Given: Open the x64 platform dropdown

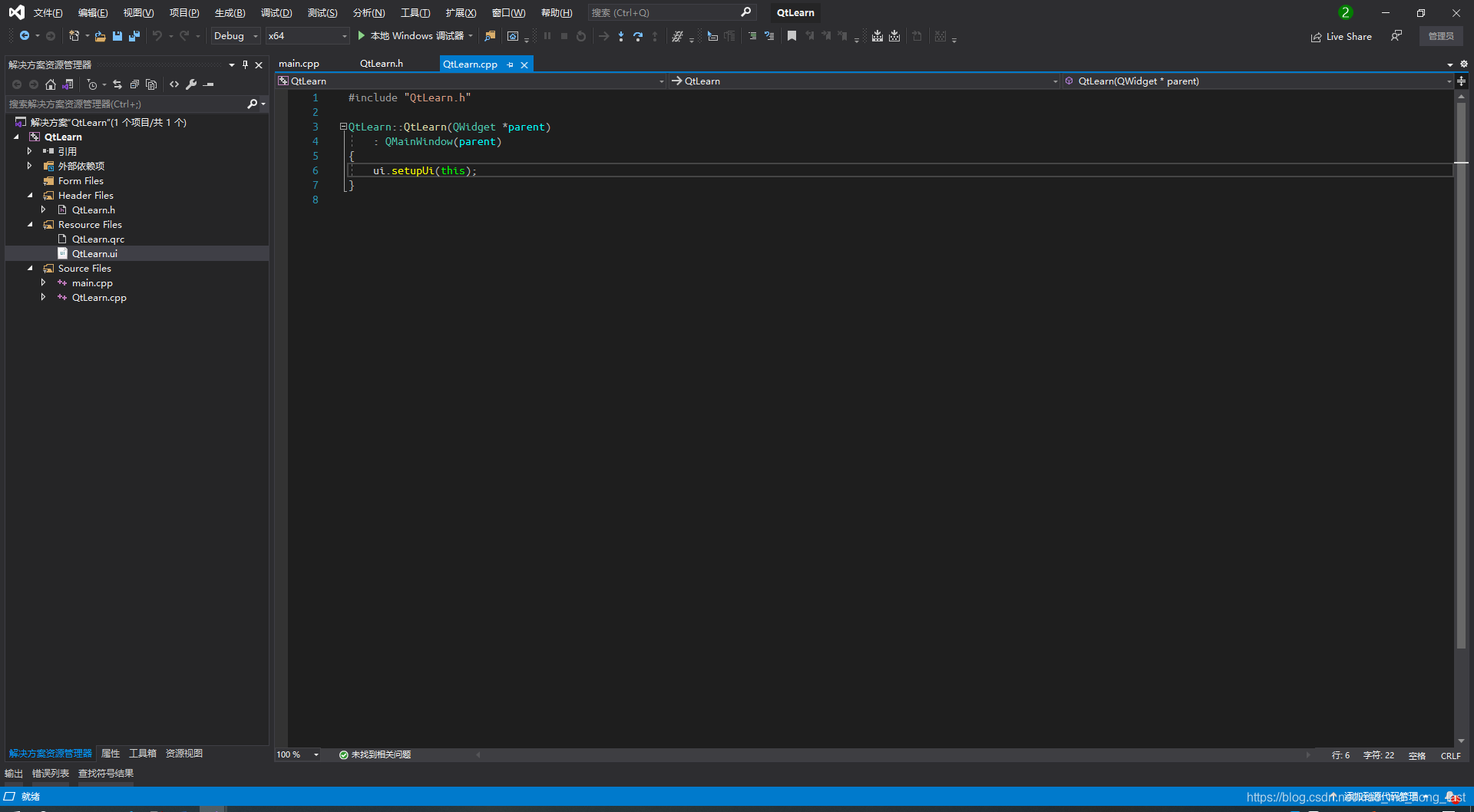Looking at the screenshot, I should [x=307, y=36].
